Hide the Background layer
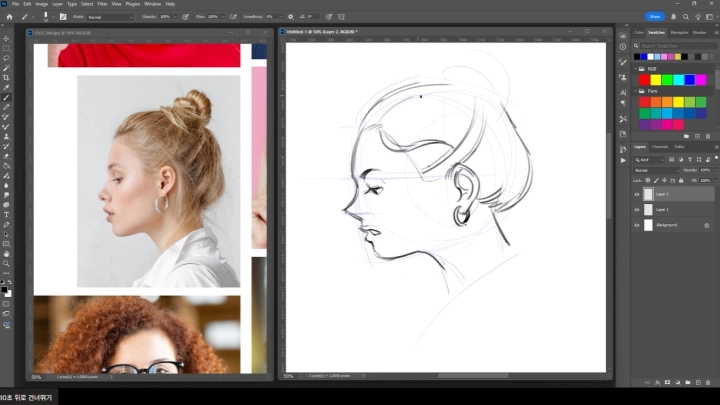The height and width of the screenshot is (405, 720). point(637,225)
